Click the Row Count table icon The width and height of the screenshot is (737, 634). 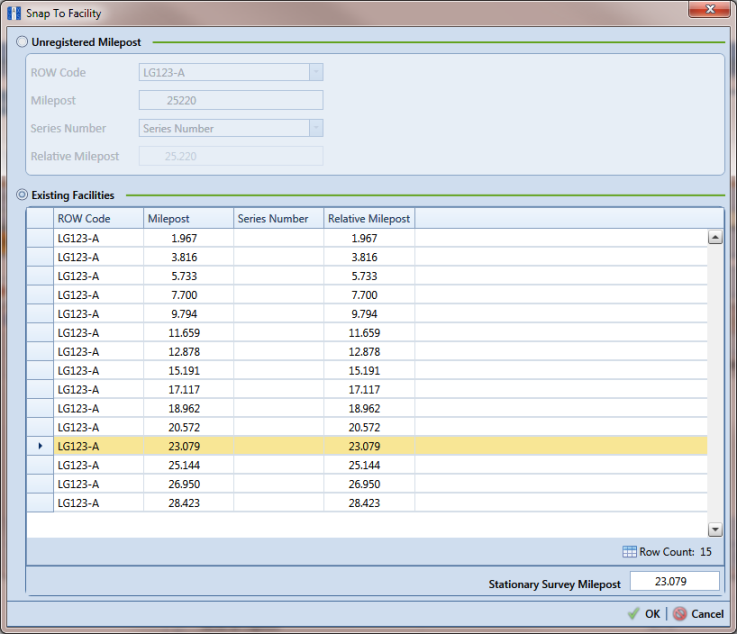pyautogui.click(x=629, y=552)
